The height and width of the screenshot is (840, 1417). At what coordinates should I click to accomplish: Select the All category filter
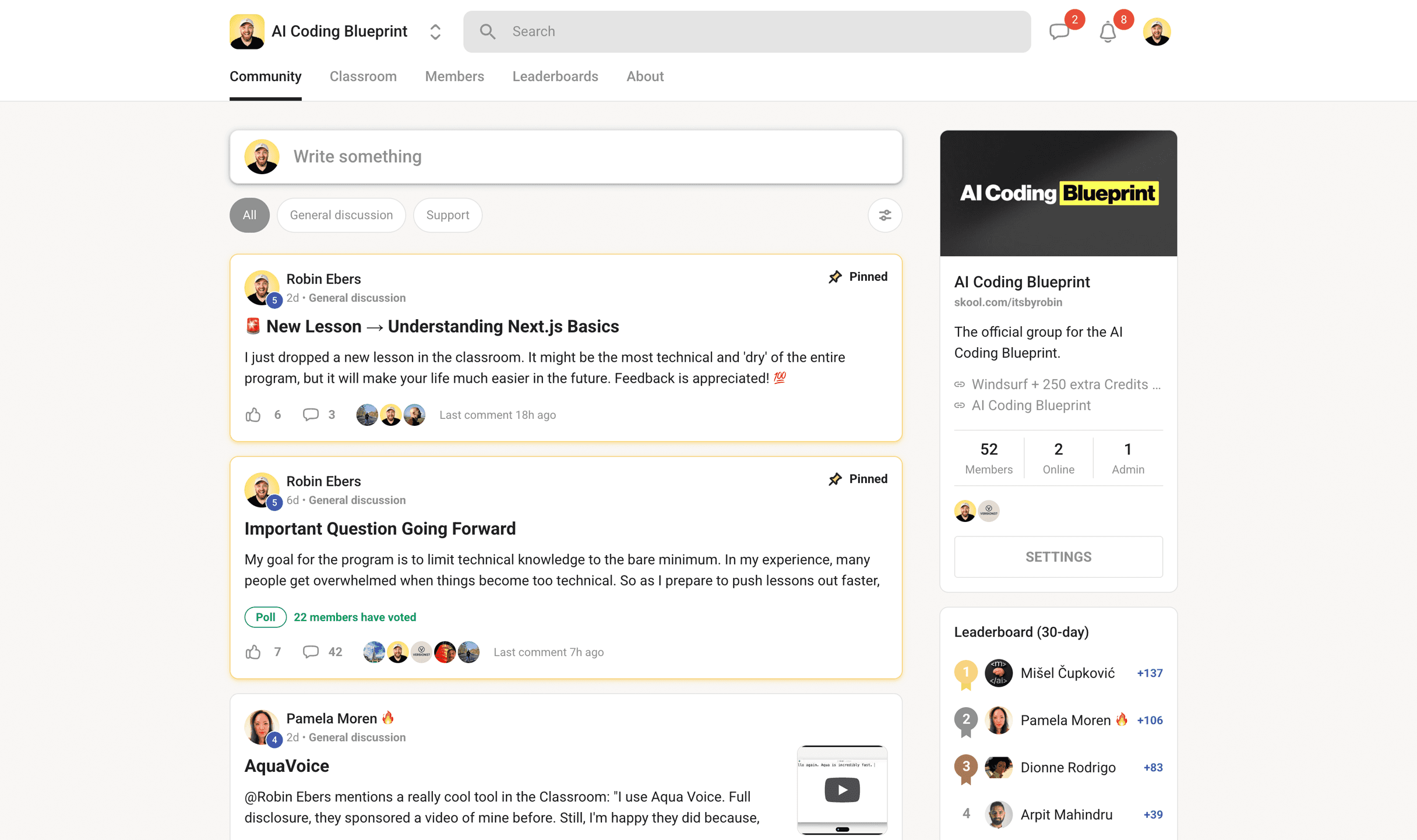click(x=249, y=215)
